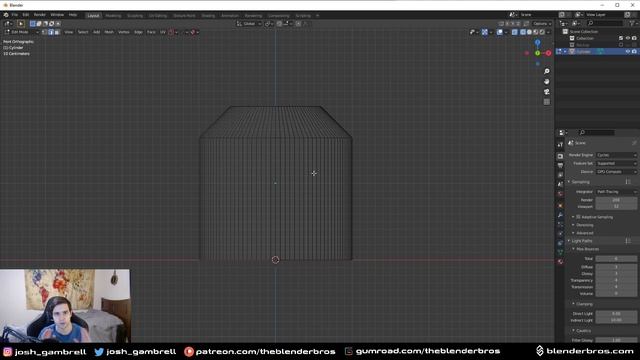Open Feature Set Supported dropdown
The image size is (640, 360).
tap(616, 163)
